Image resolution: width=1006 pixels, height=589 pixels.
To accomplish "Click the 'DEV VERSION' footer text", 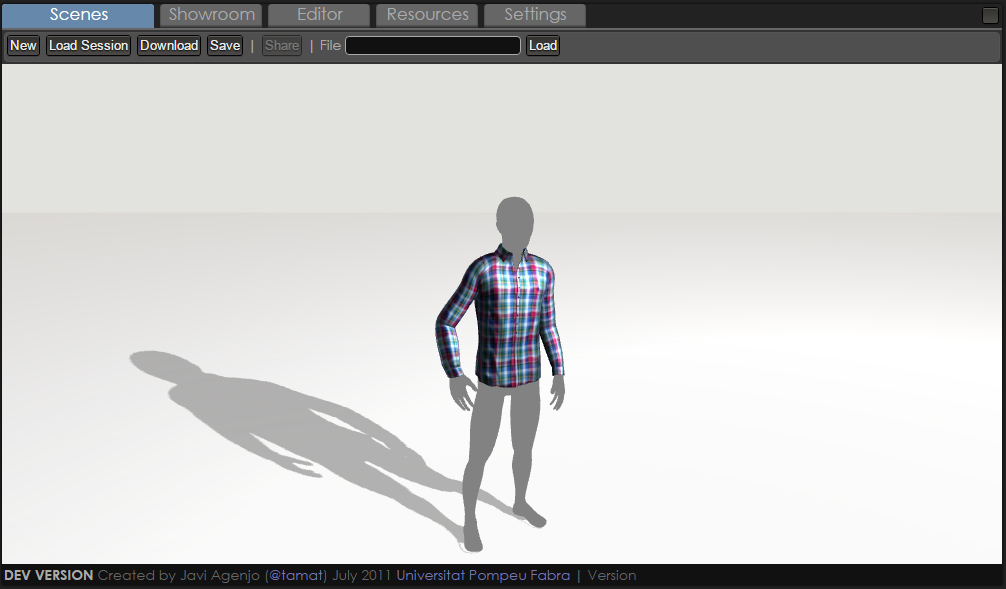I will (49, 576).
